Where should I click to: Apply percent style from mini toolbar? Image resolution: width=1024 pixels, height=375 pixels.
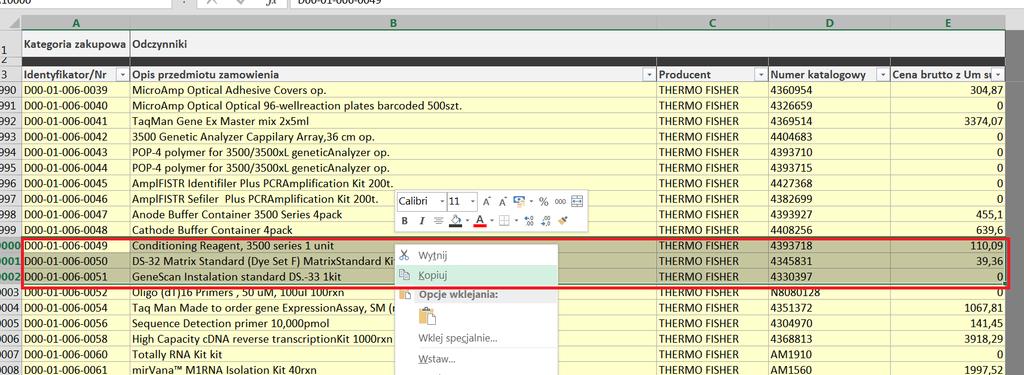(x=543, y=201)
